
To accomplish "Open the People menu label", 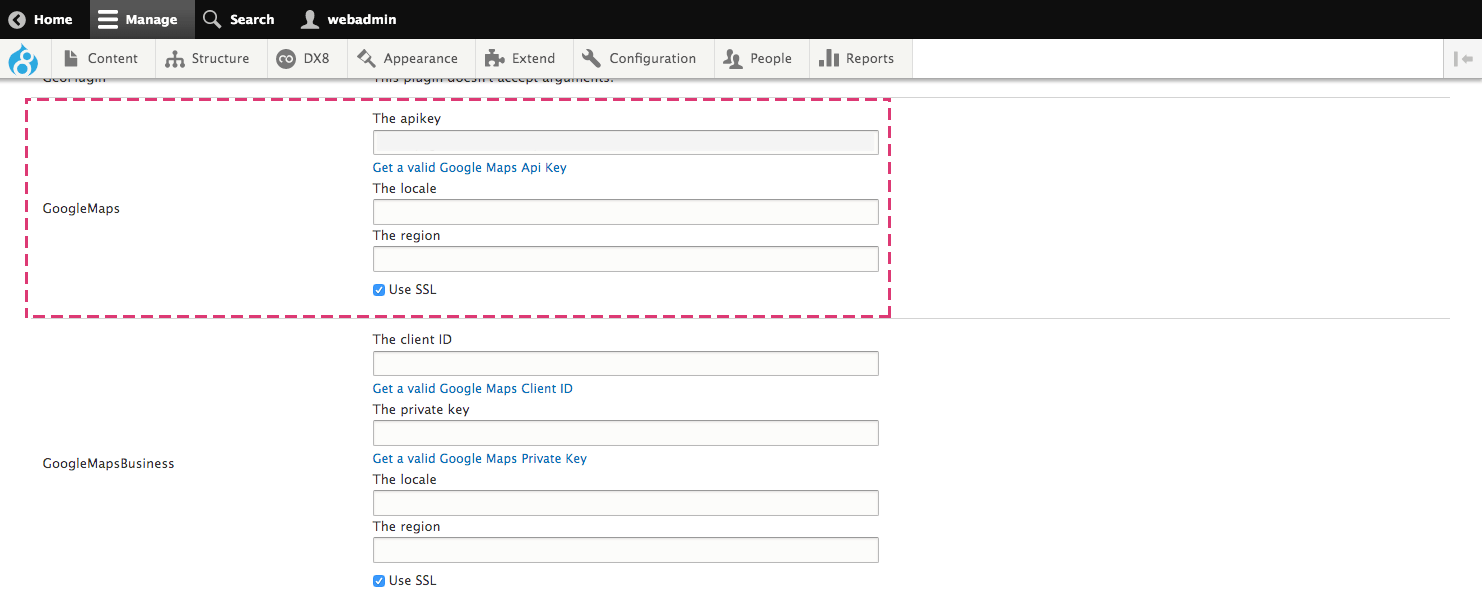I will 771,59.
